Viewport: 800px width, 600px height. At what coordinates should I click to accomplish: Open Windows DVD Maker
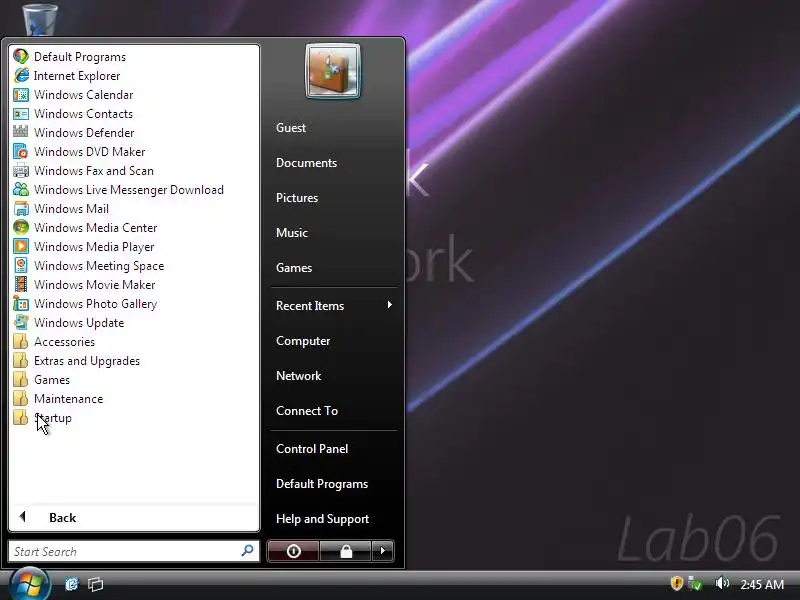click(79, 152)
